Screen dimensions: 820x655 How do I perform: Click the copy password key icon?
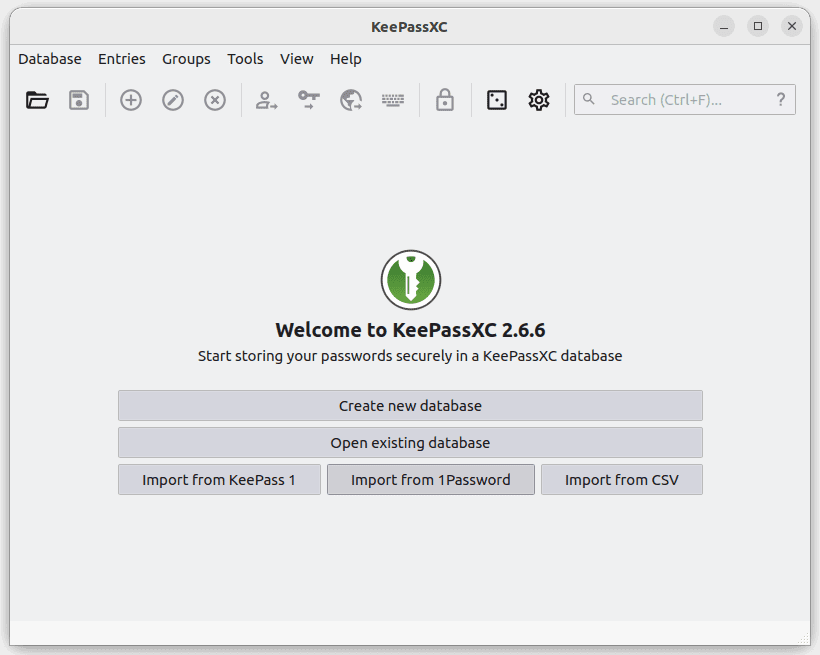308,100
